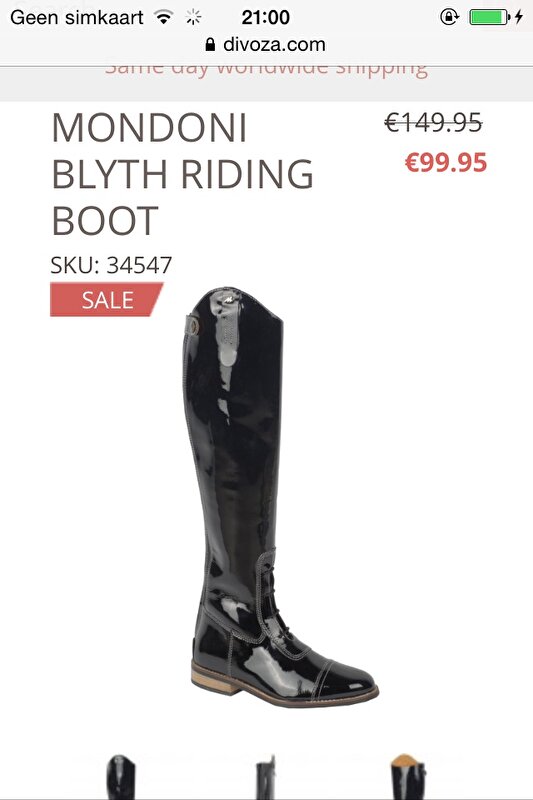
Task: Tap the Mondoni Blyth Riding Boot title
Action: tap(183, 174)
